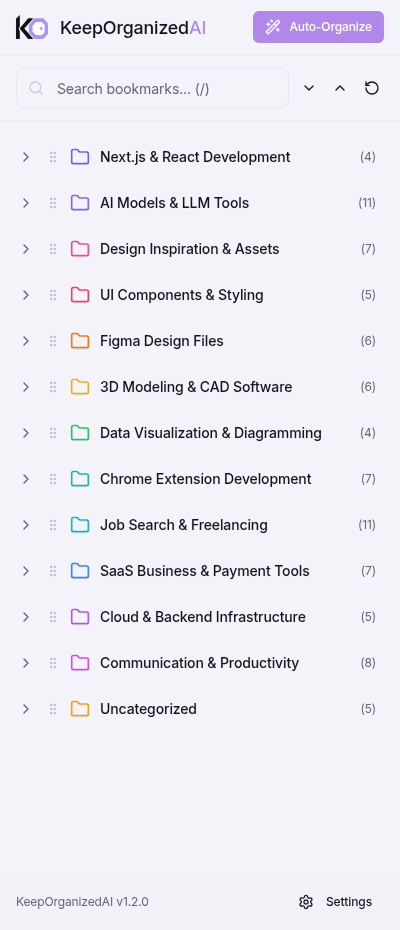This screenshot has height=930, width=400.
Task: Click the orange folder icon for Figma Design Files
Action: click(80, 341)
